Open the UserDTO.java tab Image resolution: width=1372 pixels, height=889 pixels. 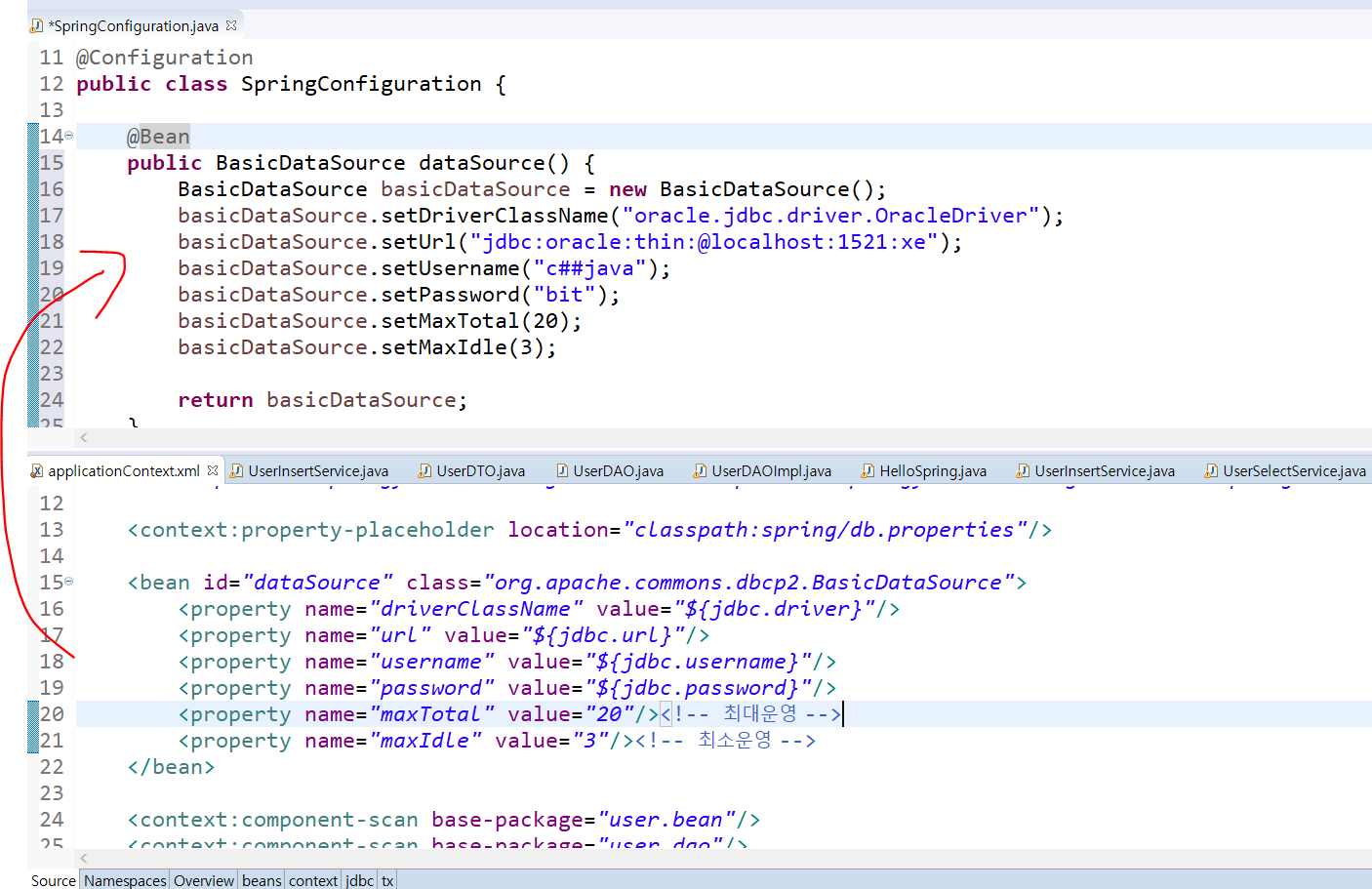pyautogui.click(x=480, y=470)
